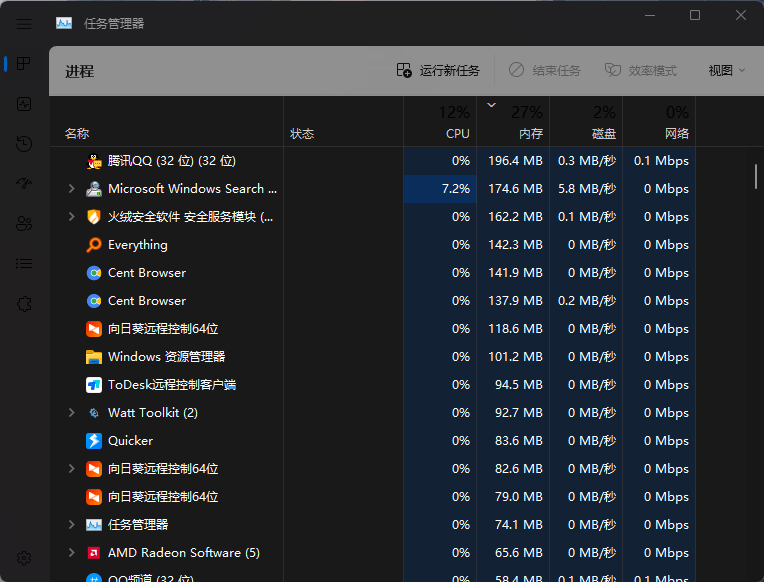Click the vertical scrollbar thumb
Image resolution: width=764 pixels, height=582 pixels.
tap(756, 176)
